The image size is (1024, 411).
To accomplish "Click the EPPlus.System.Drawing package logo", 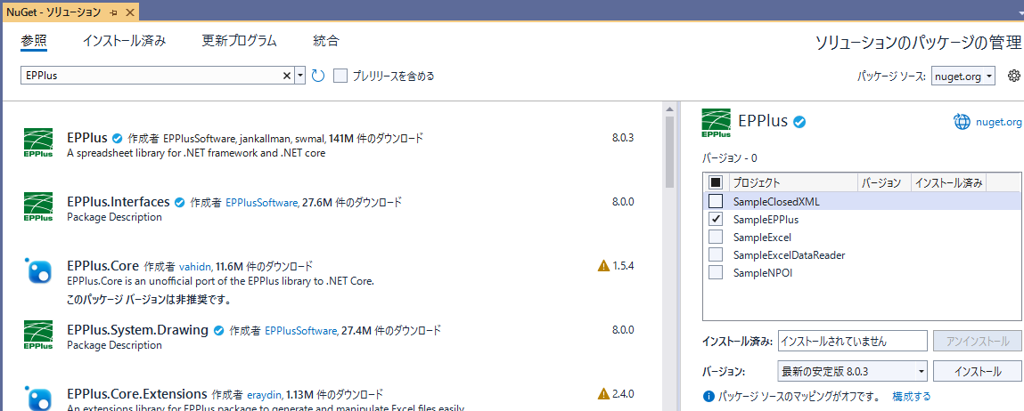I will 38,335.
